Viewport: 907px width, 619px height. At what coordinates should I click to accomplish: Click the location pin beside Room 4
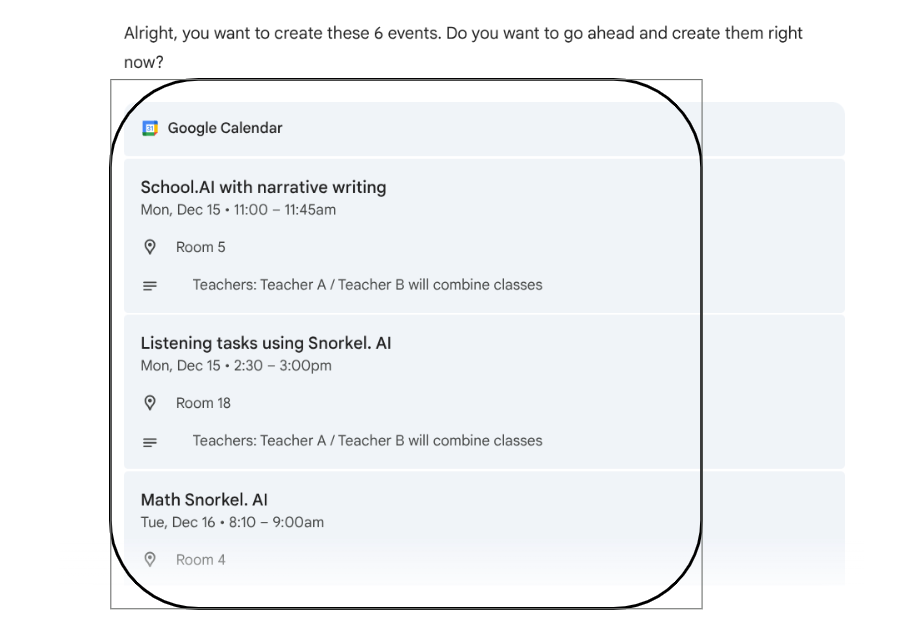pyautogui.click(x=150, y=560)
